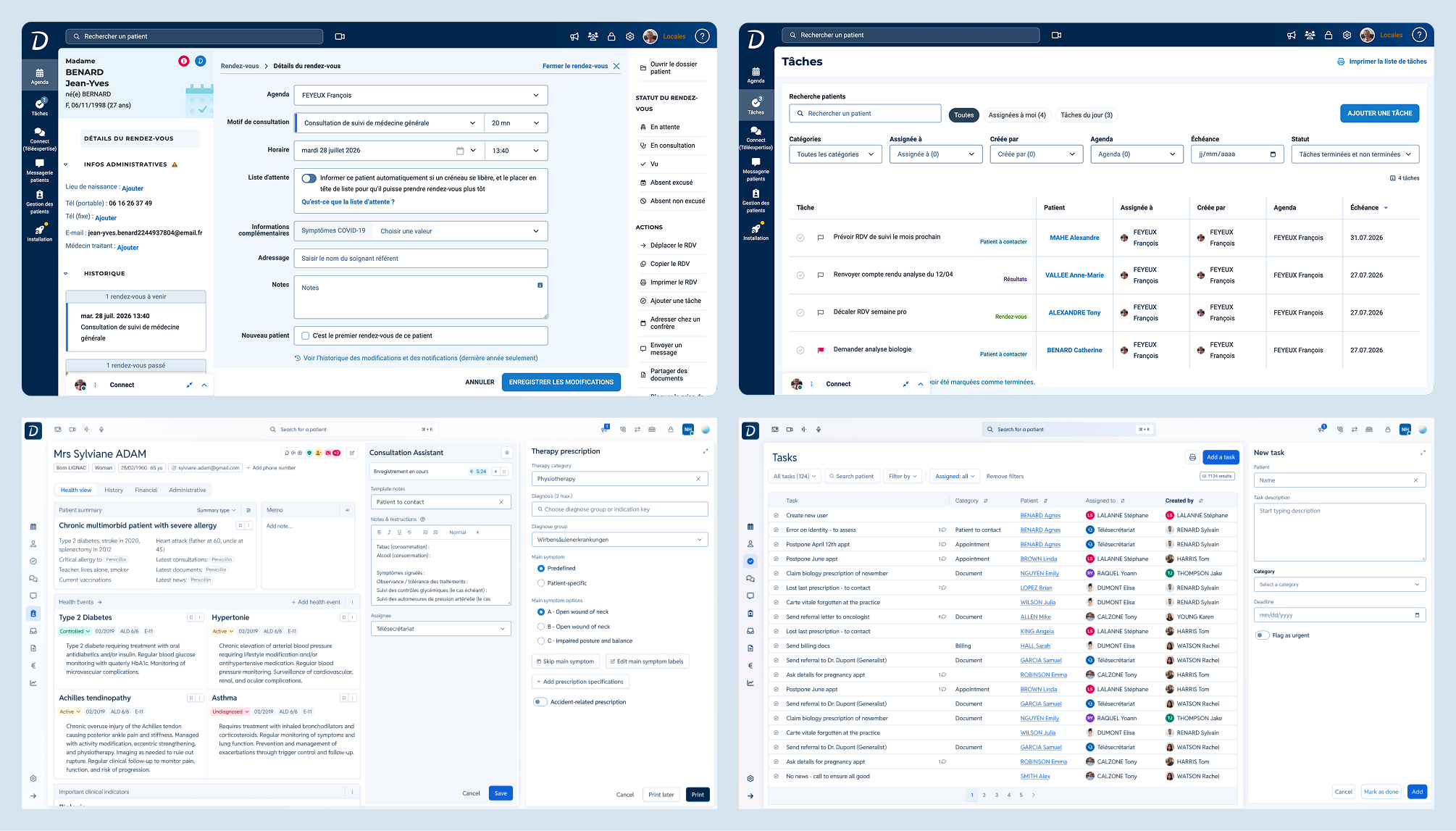Image resolution: width=1456 pixels, height=831 pixels.
Task: Choose option B - Open wound of neck
Action: pos(540,627)
